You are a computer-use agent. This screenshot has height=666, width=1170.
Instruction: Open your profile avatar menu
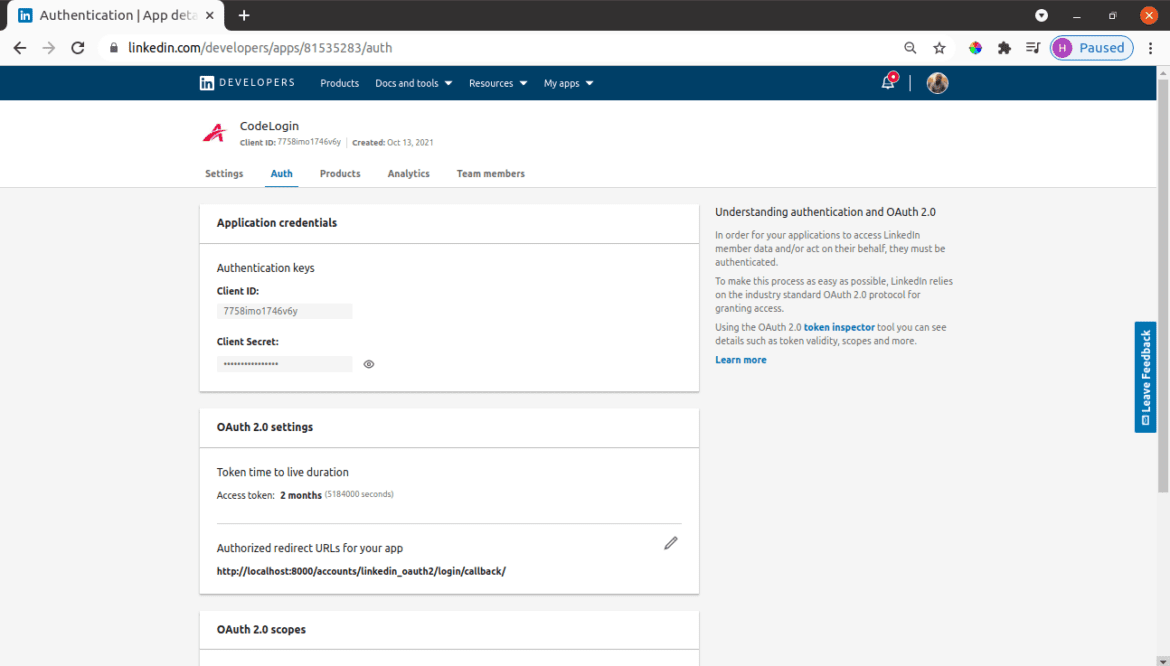pyautogui.click(x=937, y=83)
